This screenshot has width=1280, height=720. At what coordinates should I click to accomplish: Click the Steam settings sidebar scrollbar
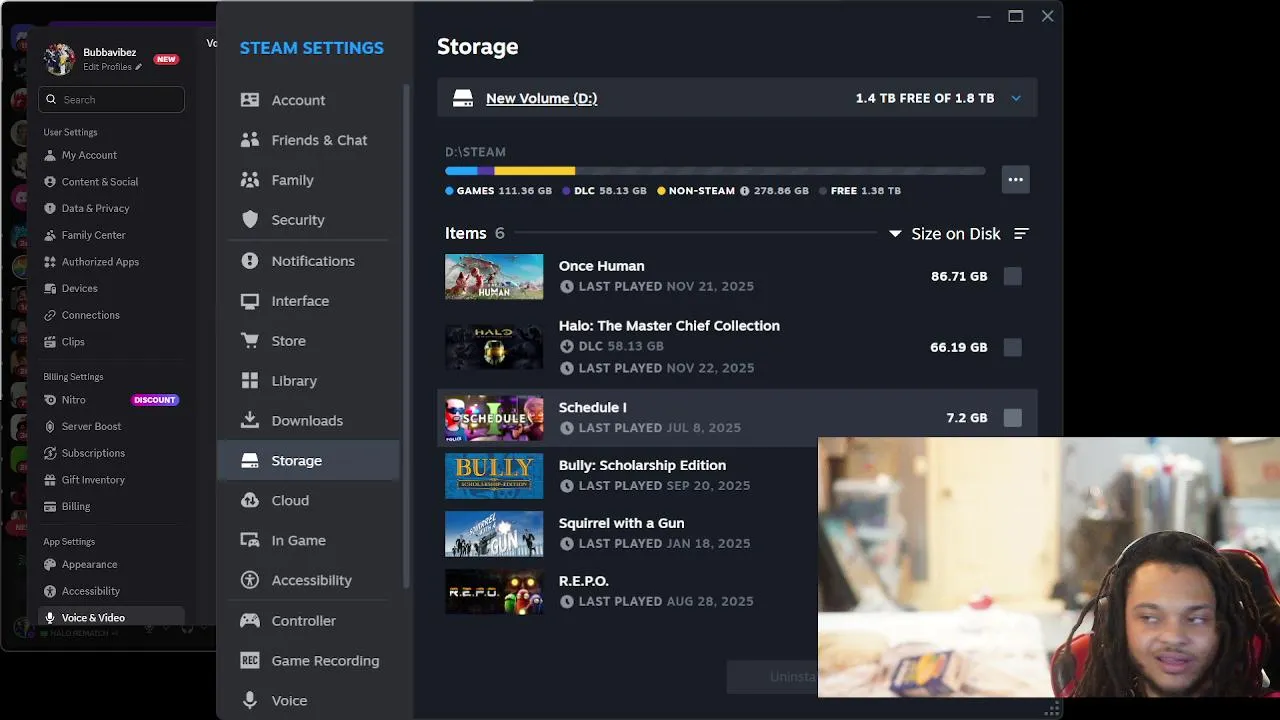(406, 335)
